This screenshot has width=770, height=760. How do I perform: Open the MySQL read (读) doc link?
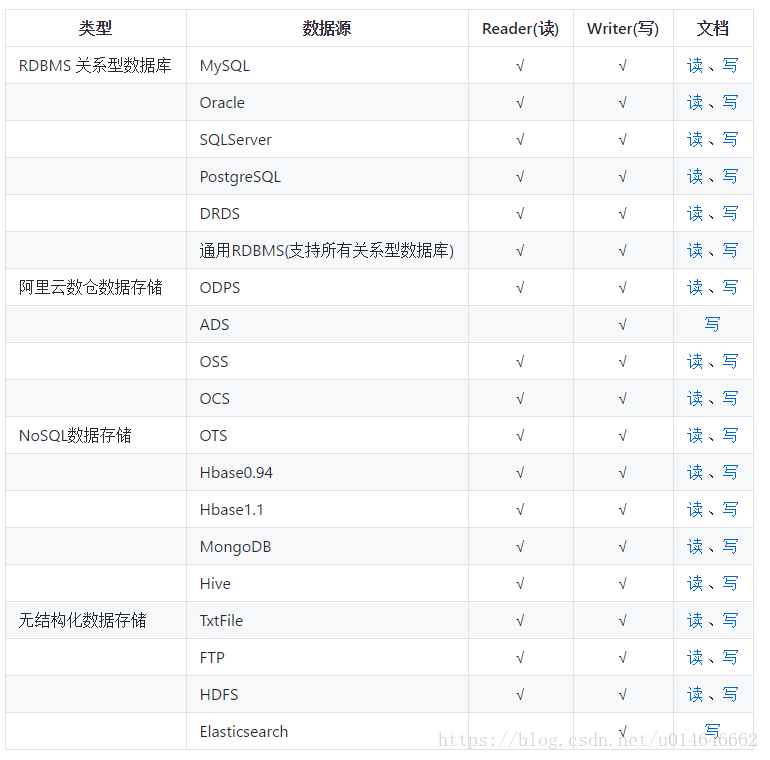tap(694, 65)
